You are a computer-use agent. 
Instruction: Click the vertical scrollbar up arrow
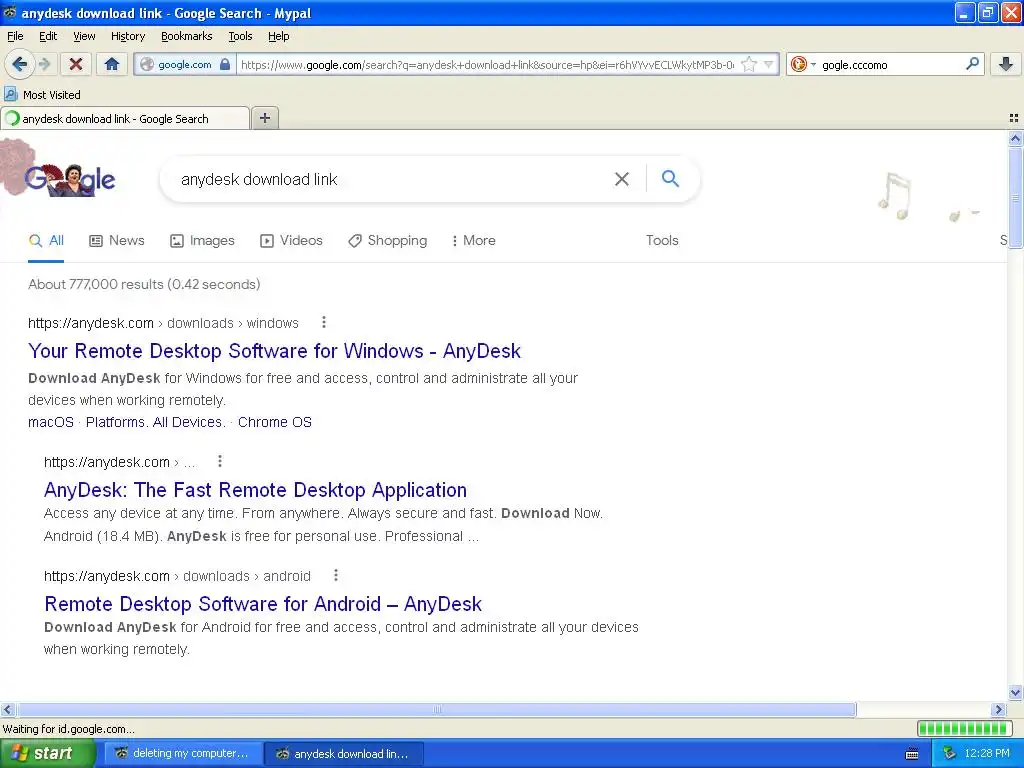pyautogui.click(x=1015, y=138)
